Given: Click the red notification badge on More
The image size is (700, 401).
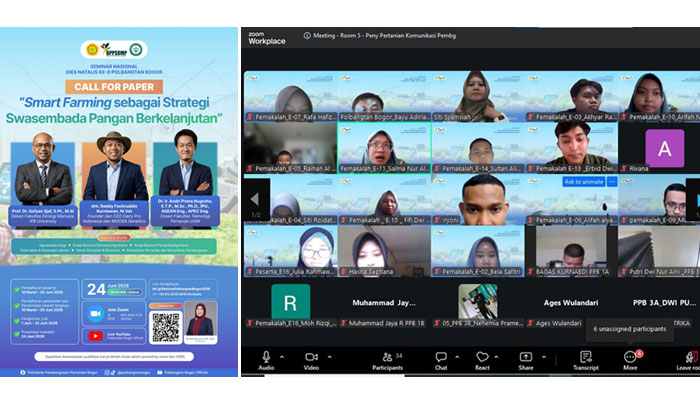Looking at the screenshot, I should 639,354.
